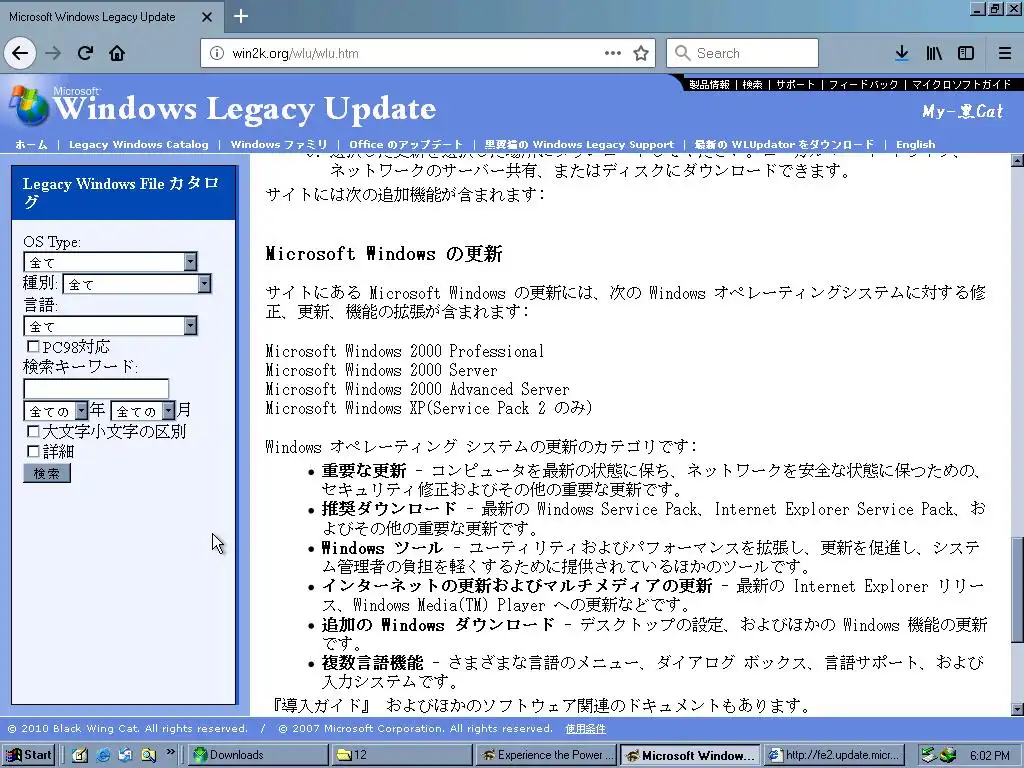Click the My-Cat logo in header
This screenshot has height=768, width=1024.
(x=962, y=112)
